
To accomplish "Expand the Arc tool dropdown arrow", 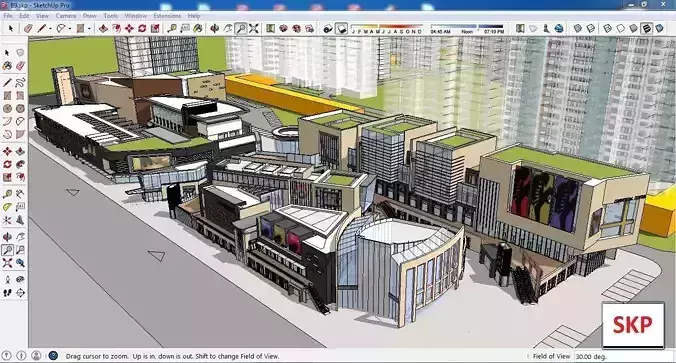I will [x=69, y=29].
